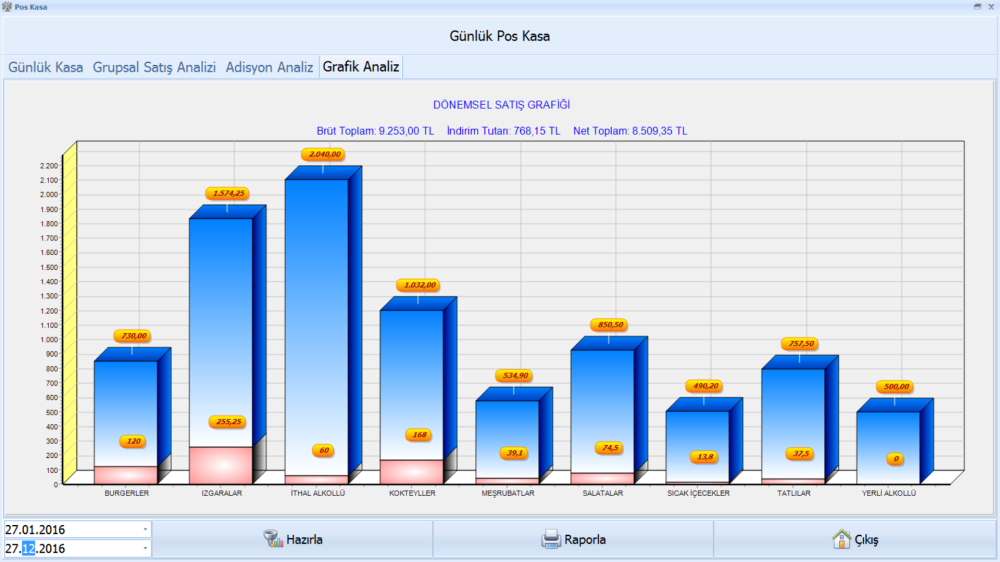Click the YERLİ ALKOLLÜ blue bar

tap(888, 440)
